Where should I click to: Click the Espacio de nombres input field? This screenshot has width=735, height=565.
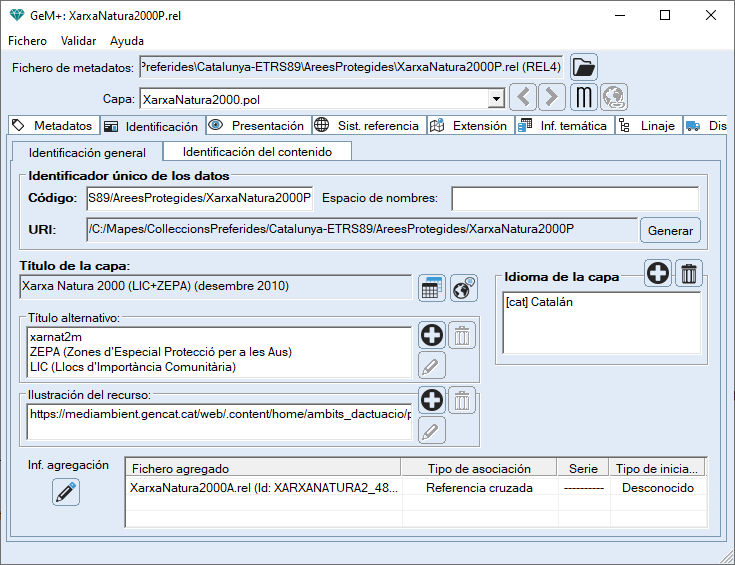(x=574, y=198)
